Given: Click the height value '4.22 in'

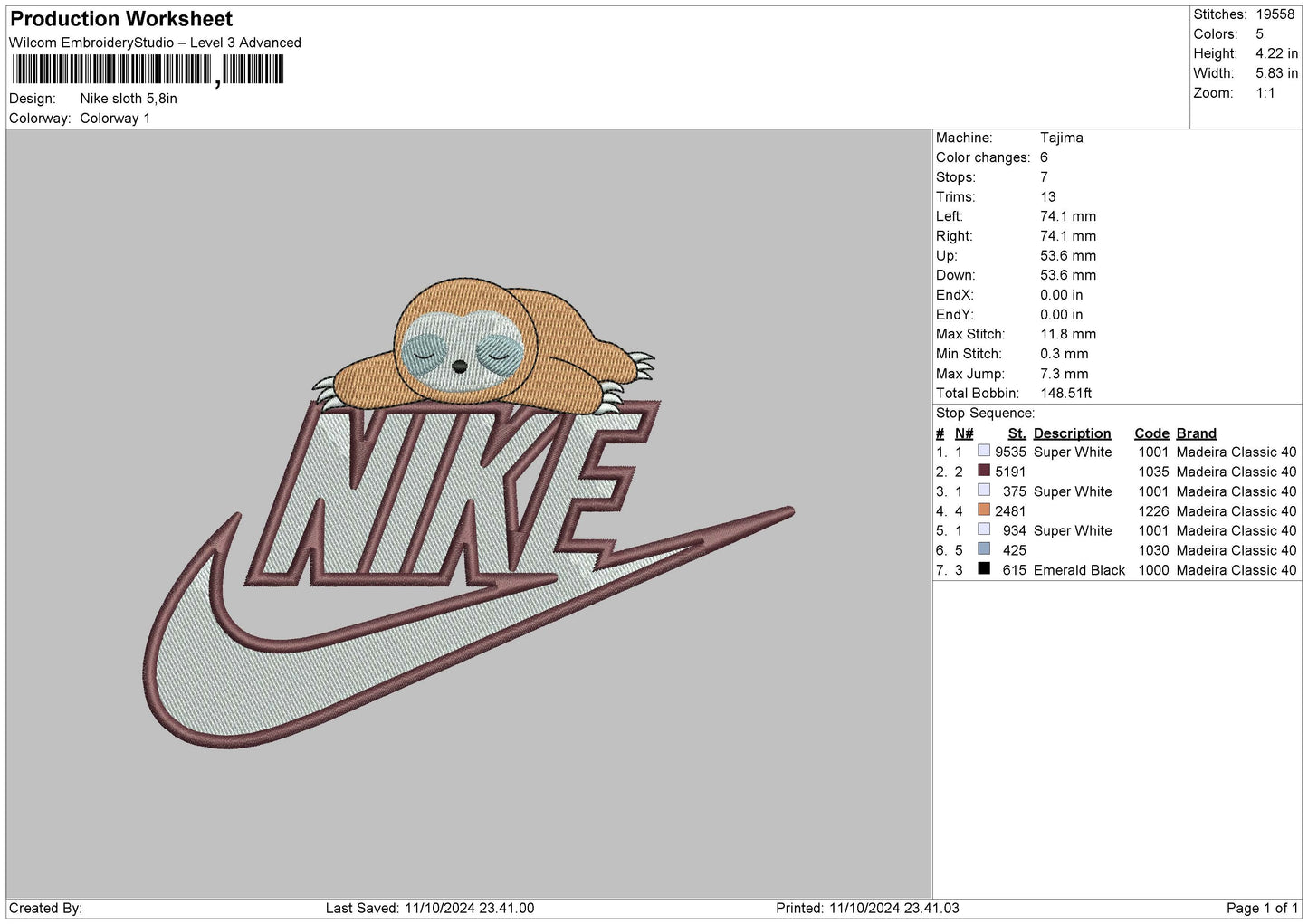Looking at the screenshot, I should point(1276,53).
